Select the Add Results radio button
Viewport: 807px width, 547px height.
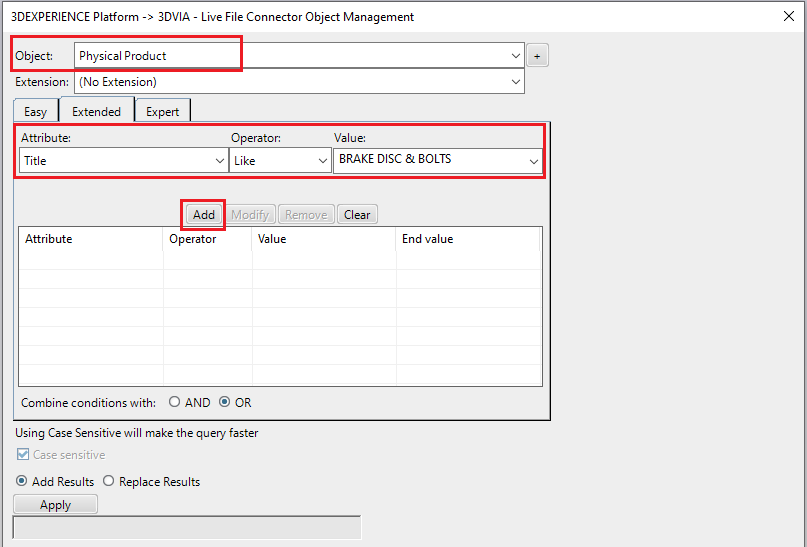pos(22,481)
